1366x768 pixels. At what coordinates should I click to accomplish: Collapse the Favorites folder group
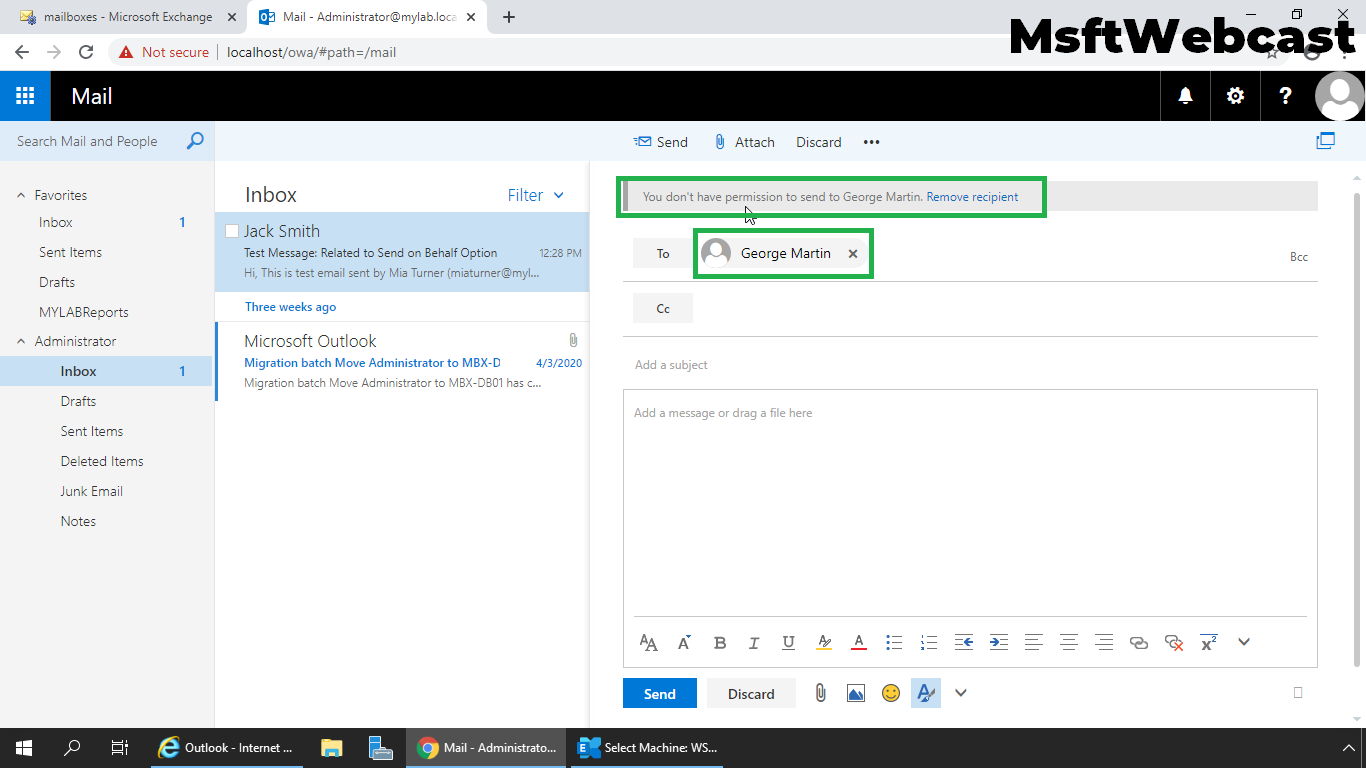tap(21, 195)
